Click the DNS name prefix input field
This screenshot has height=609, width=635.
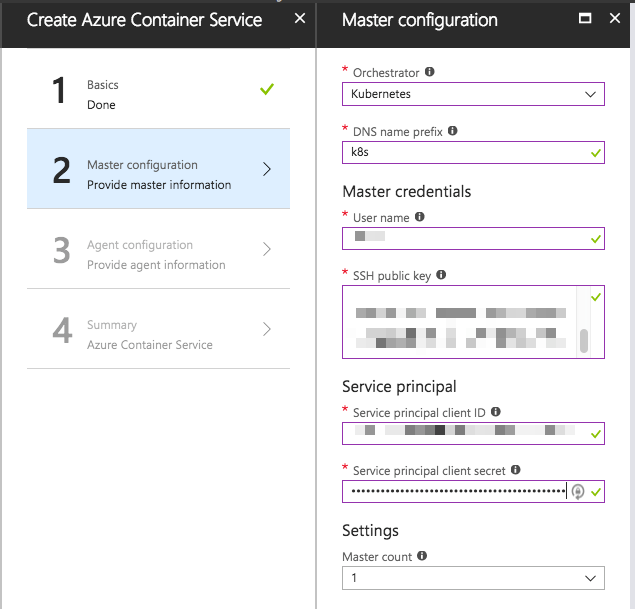(x=465, y=152)
